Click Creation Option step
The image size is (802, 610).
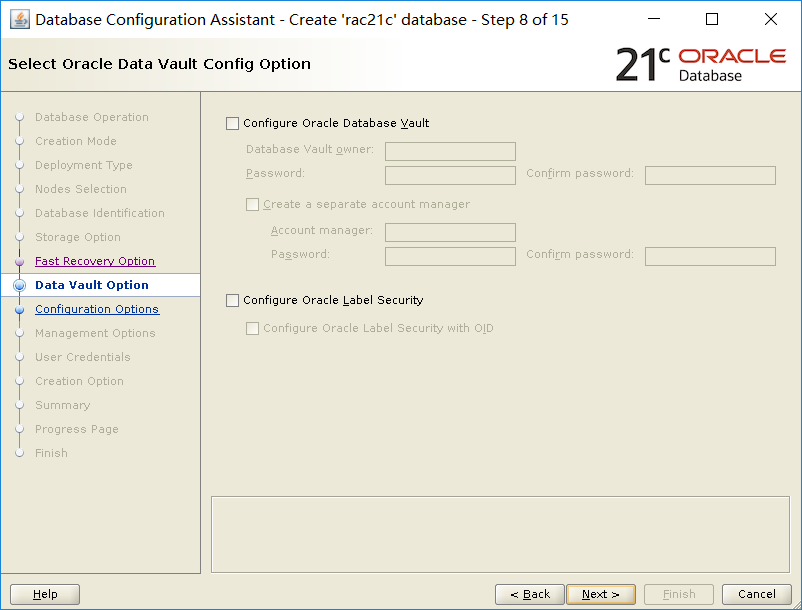tap(79, 381)
